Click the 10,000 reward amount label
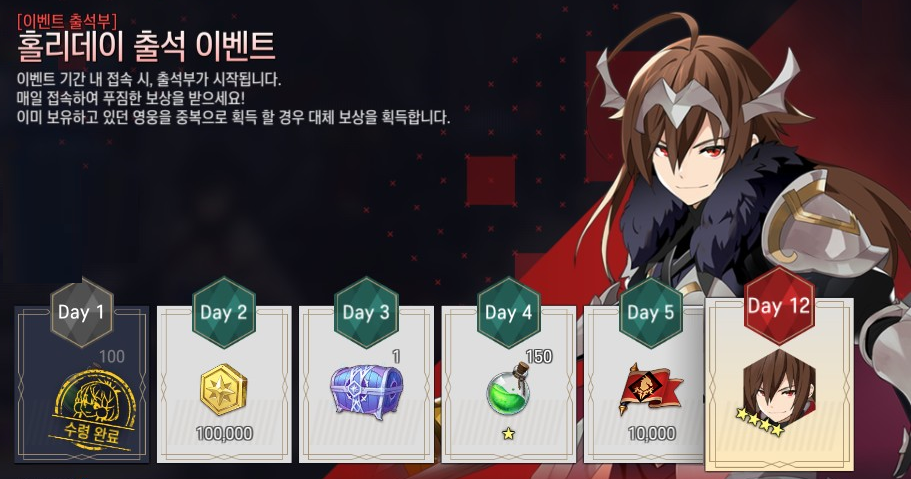 point(651,434)
